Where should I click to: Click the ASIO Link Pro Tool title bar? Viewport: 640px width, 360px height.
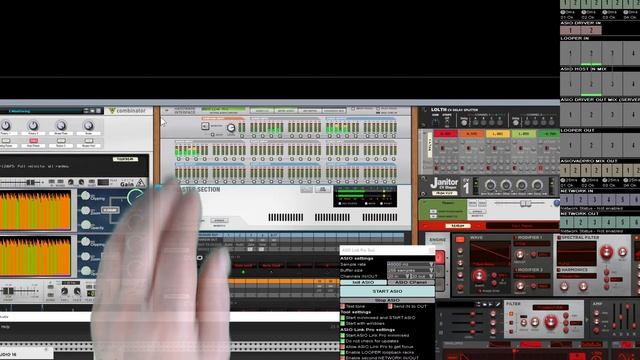point(387,250)
